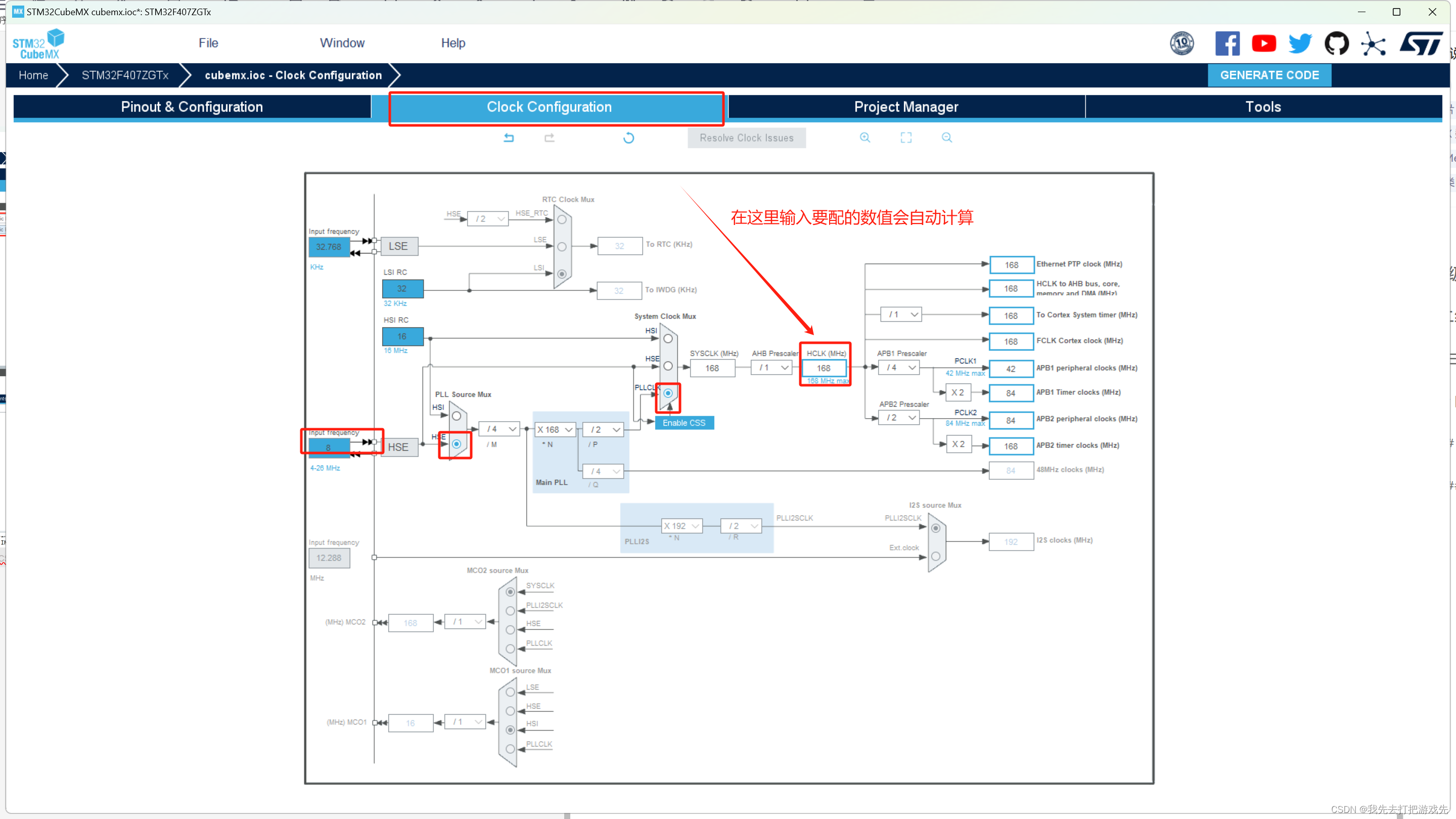
Task: Click the redo arrow icon
Action: tap(549, 138)
